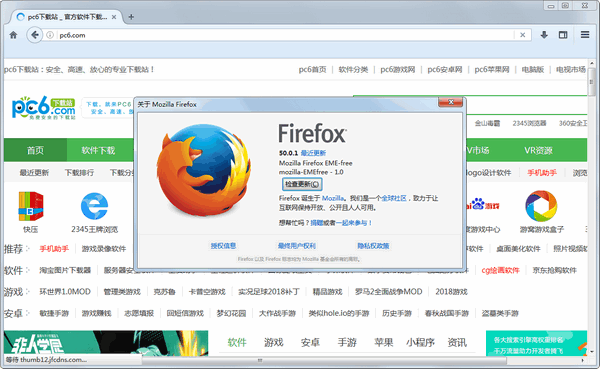This screenshot has height=369, width=600.
Task: Select the 苹果 content tab
Action: point(384,342)
